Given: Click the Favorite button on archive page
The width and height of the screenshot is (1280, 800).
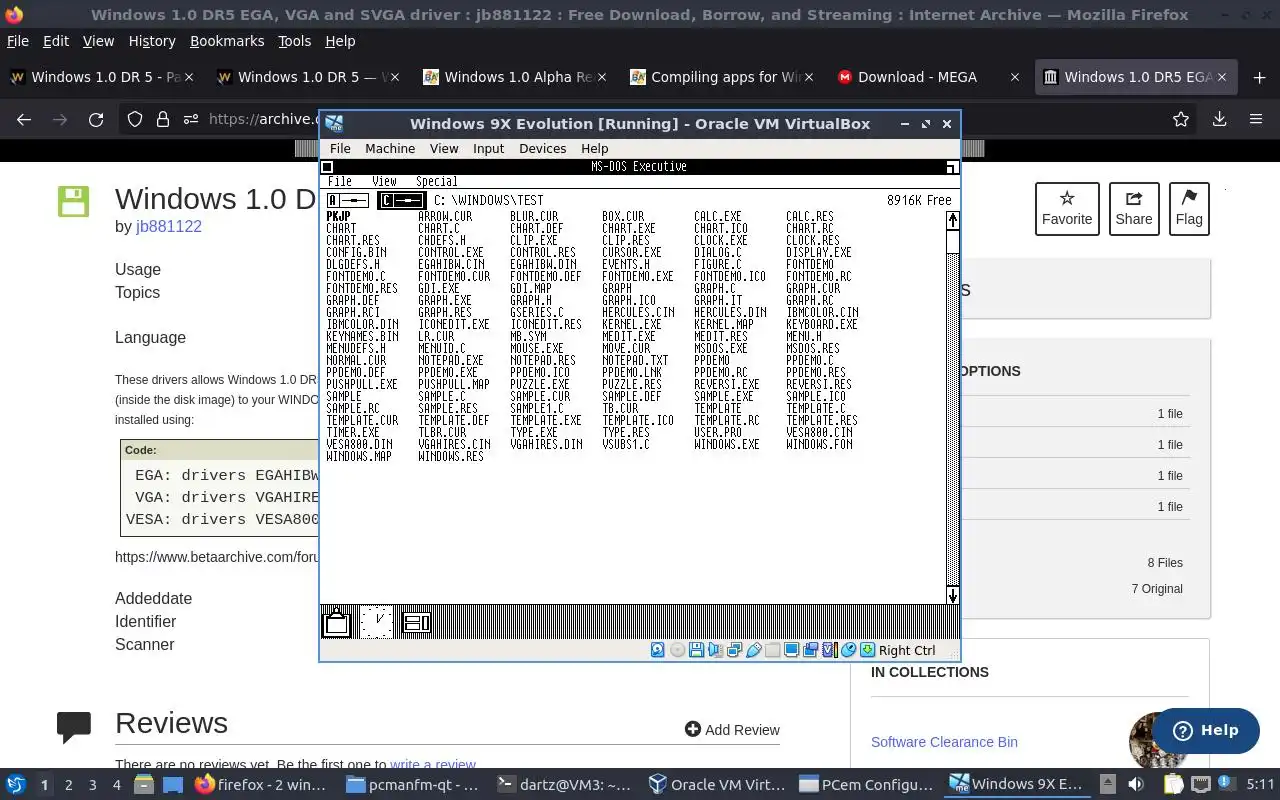Looking at the screenshot, I should tap(1067, 209).
